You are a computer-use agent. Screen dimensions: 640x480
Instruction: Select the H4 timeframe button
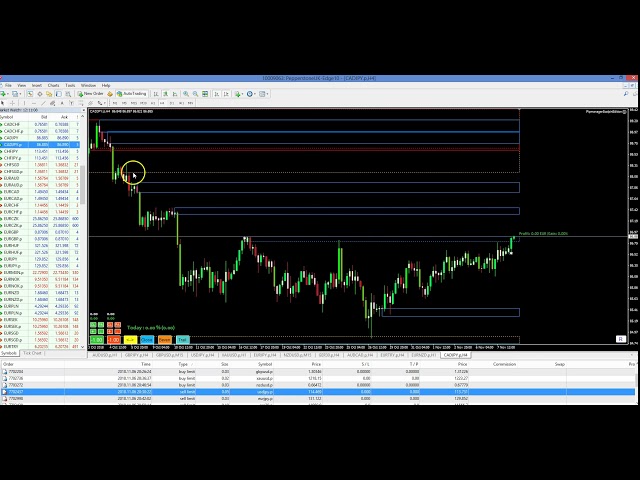tap(160, 102)
